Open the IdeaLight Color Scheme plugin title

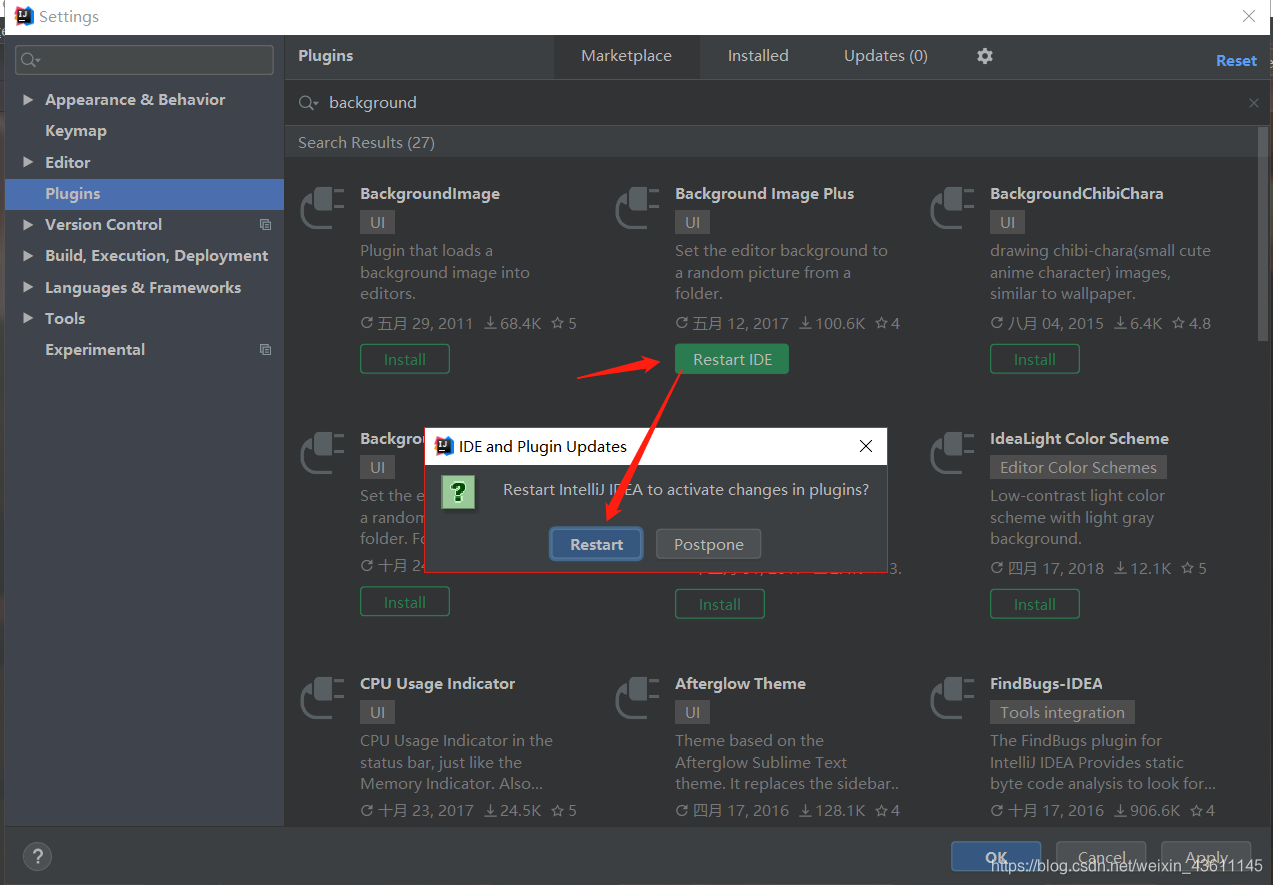tap(1079, 439)
